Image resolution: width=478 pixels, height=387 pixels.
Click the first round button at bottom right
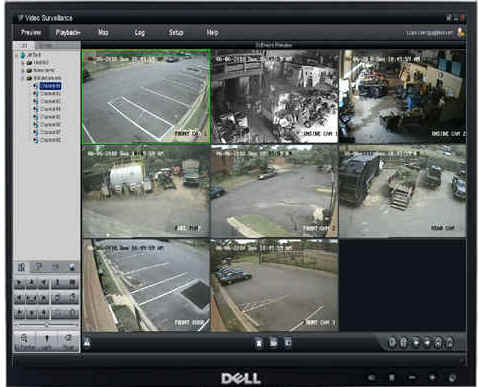392,342
